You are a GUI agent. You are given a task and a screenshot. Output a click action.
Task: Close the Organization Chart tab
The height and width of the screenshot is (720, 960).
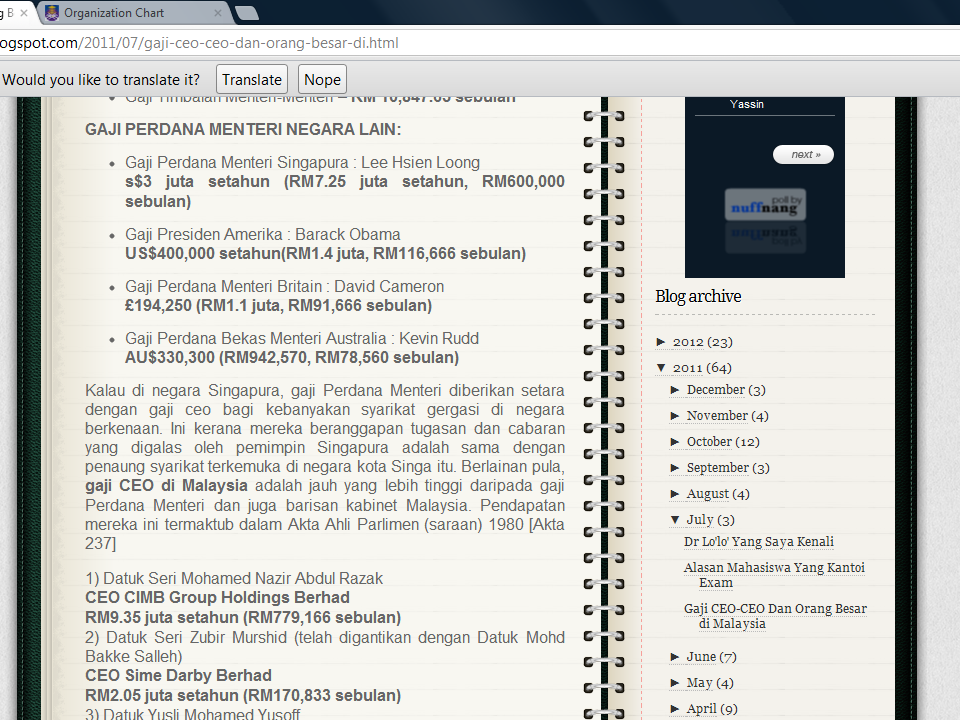click(217, 13)
